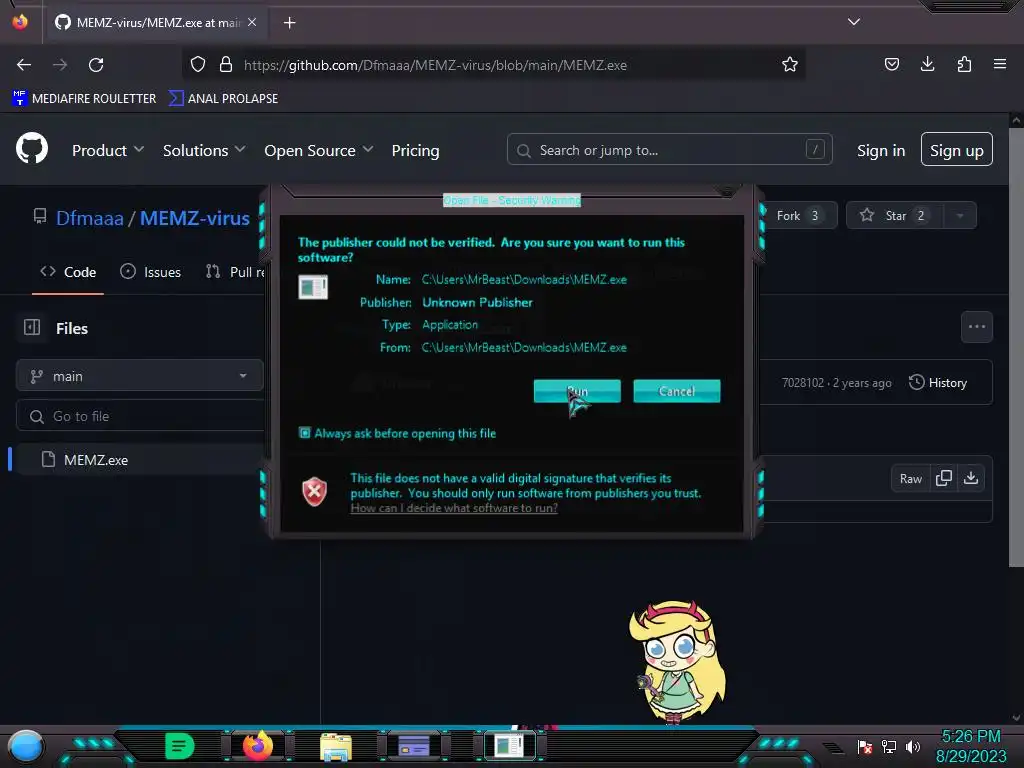
Task: Star the repository
Action: click(894, 216)
